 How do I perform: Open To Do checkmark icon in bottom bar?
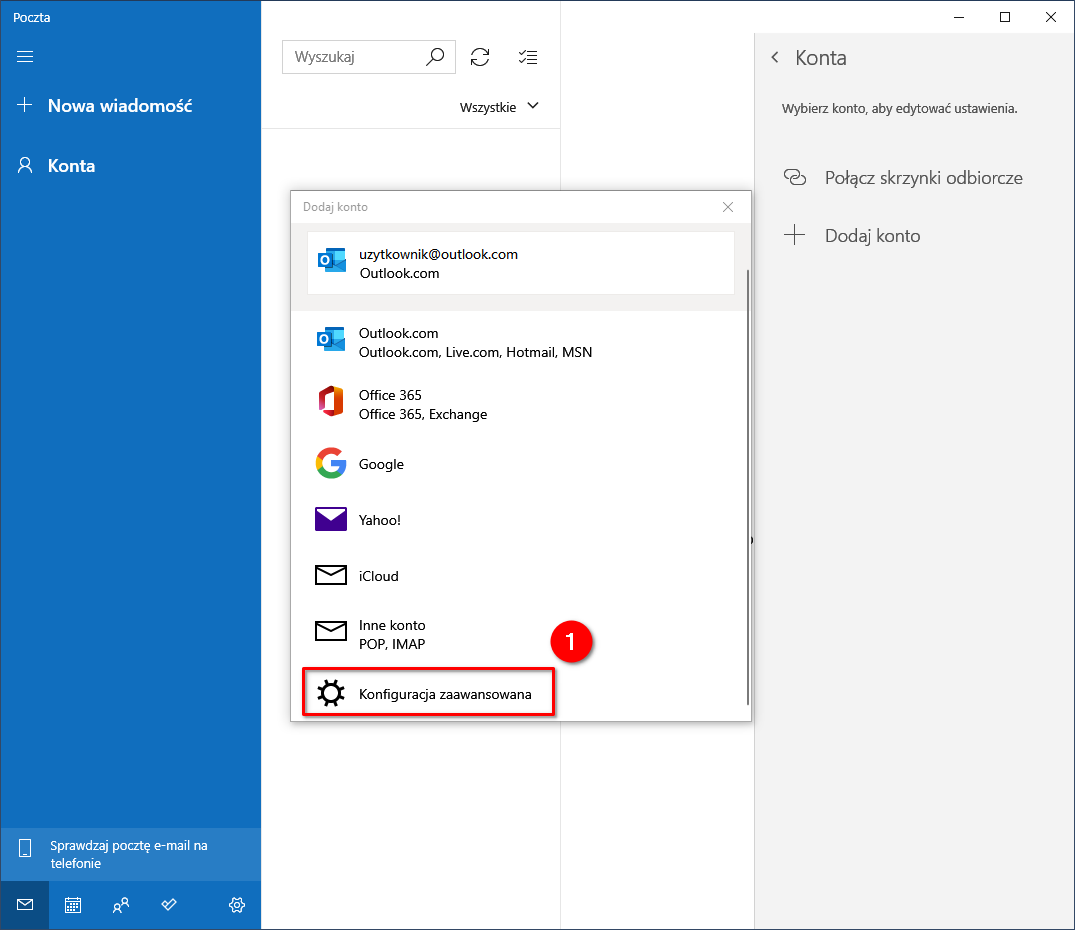tap(169, 905)
